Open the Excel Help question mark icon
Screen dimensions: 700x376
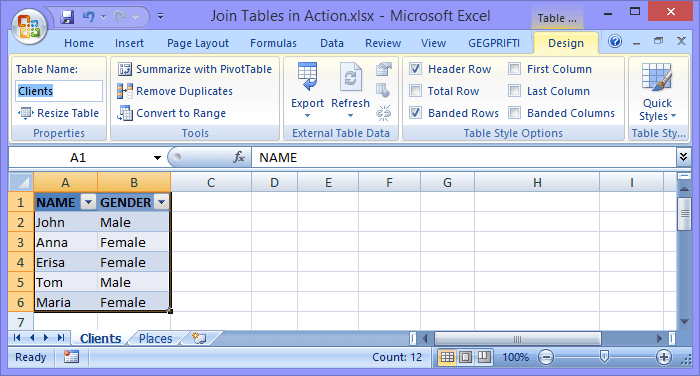pos(615,42)
